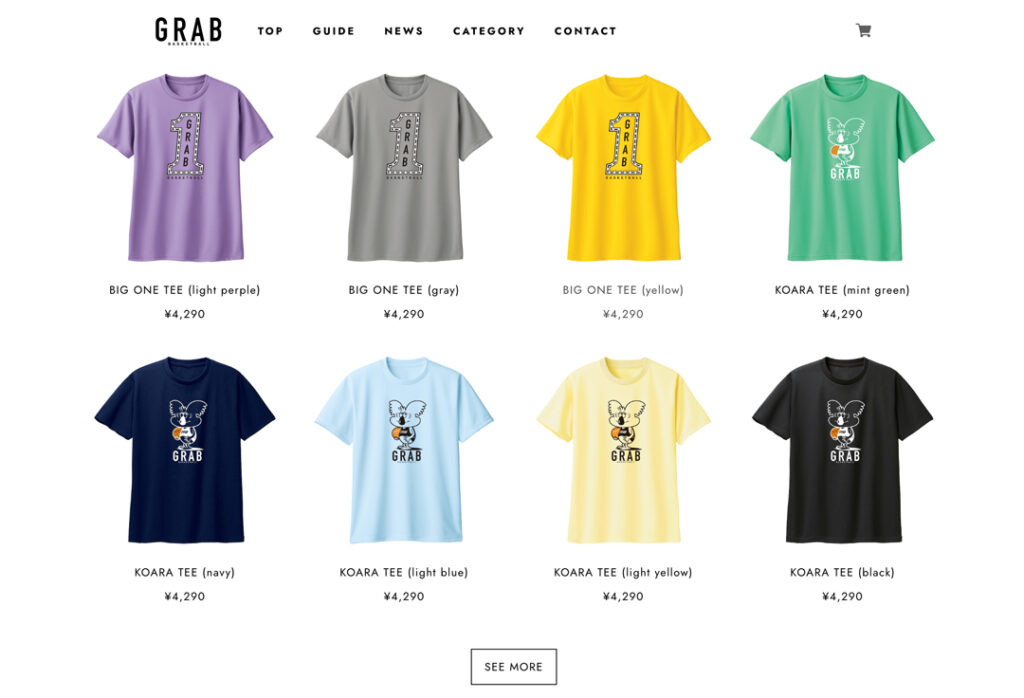The width and height of the screenshot is (1024, 698).
Task: Select the light purple BIG ONE TEE image
Action: point(185,168)
